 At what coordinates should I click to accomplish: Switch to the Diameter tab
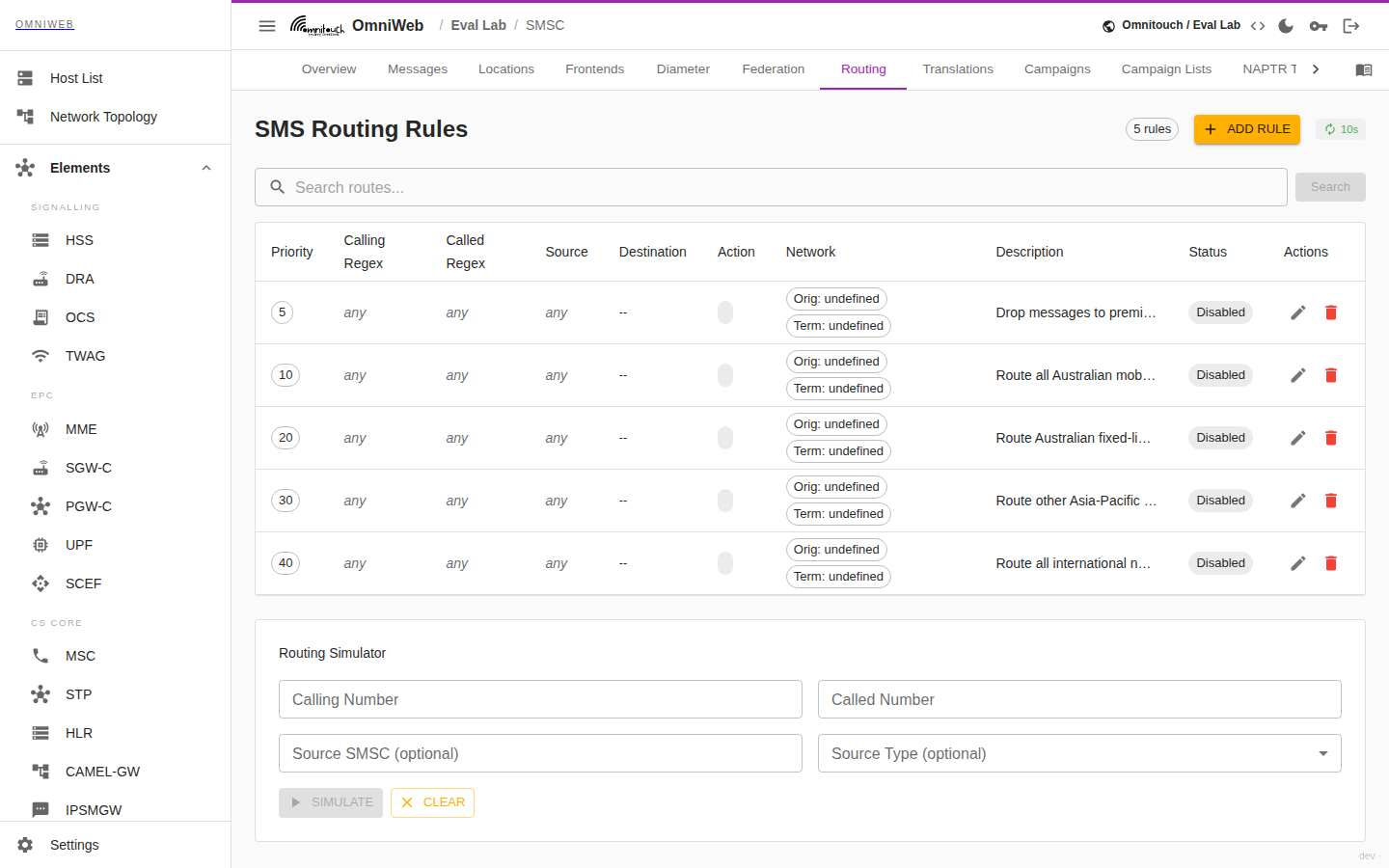[683, 69]
